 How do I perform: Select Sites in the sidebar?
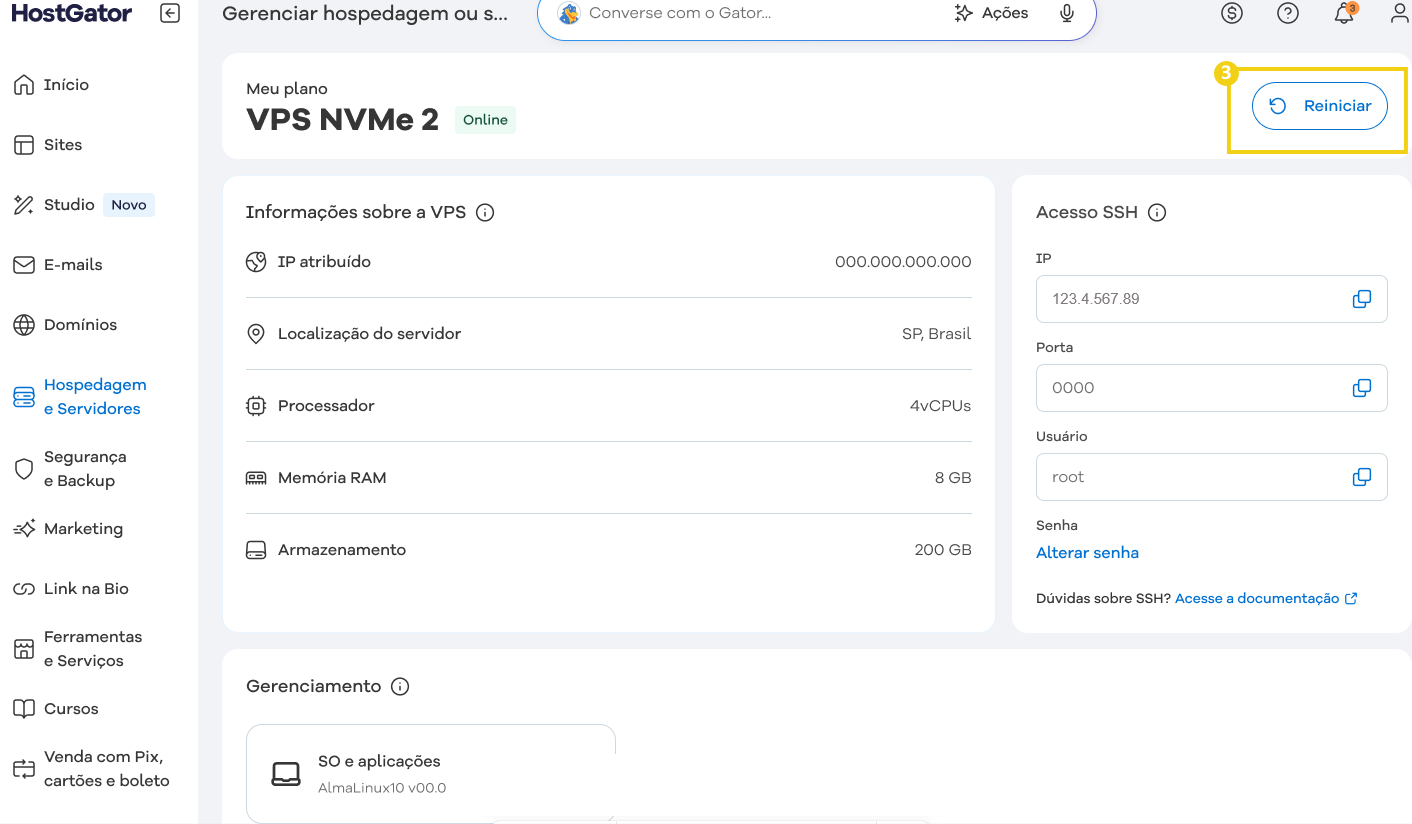pyautogui.click(x=62, y=144)
